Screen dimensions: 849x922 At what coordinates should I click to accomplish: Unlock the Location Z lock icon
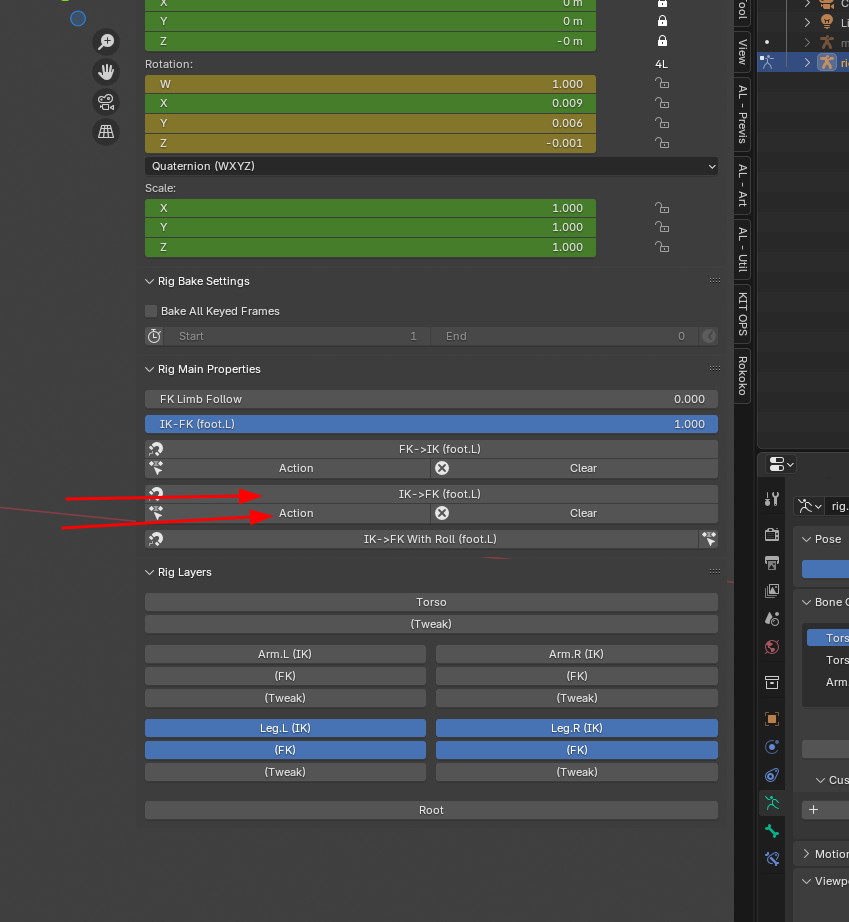(662, 41)
